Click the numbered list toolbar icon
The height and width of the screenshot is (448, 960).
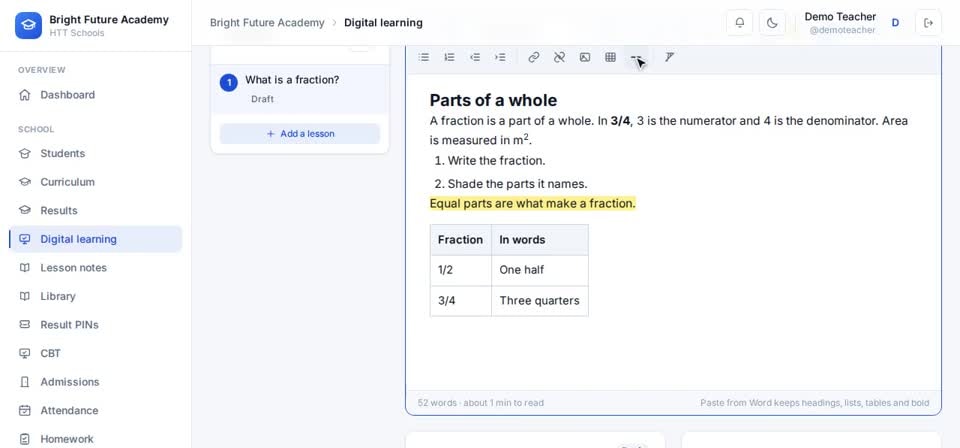click(x=449, y=57)
